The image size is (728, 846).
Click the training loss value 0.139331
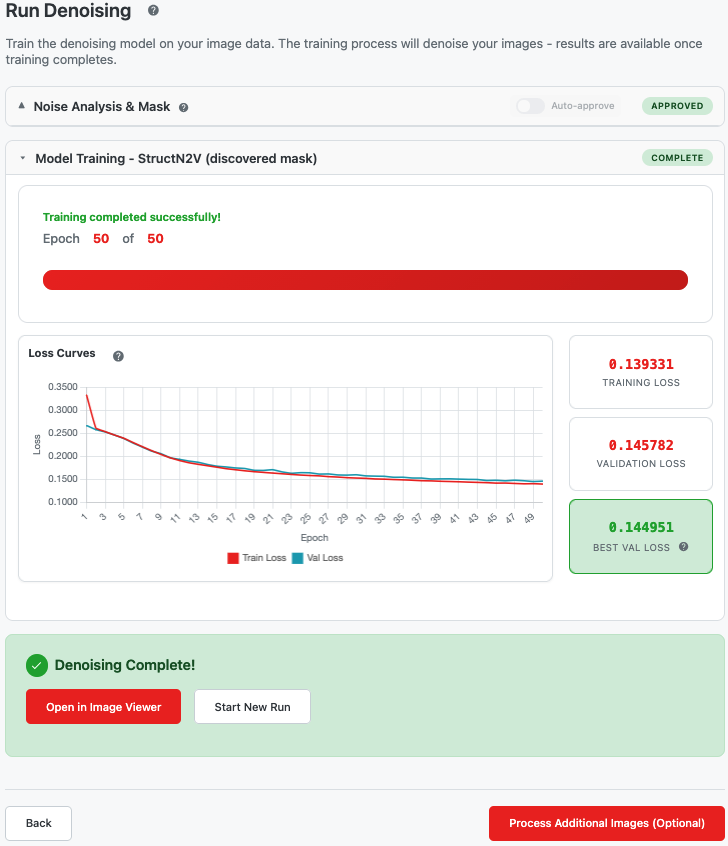pos(641,364)
